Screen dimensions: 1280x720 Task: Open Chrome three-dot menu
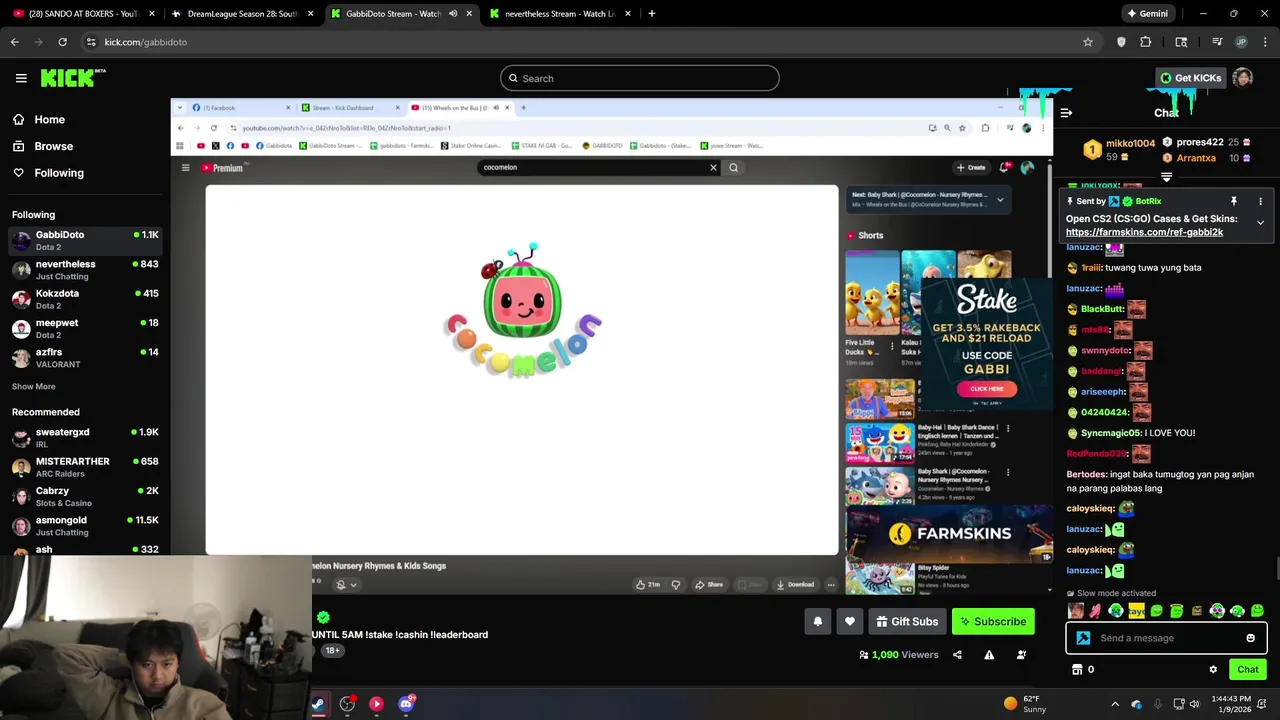(x=1266, y=42)
